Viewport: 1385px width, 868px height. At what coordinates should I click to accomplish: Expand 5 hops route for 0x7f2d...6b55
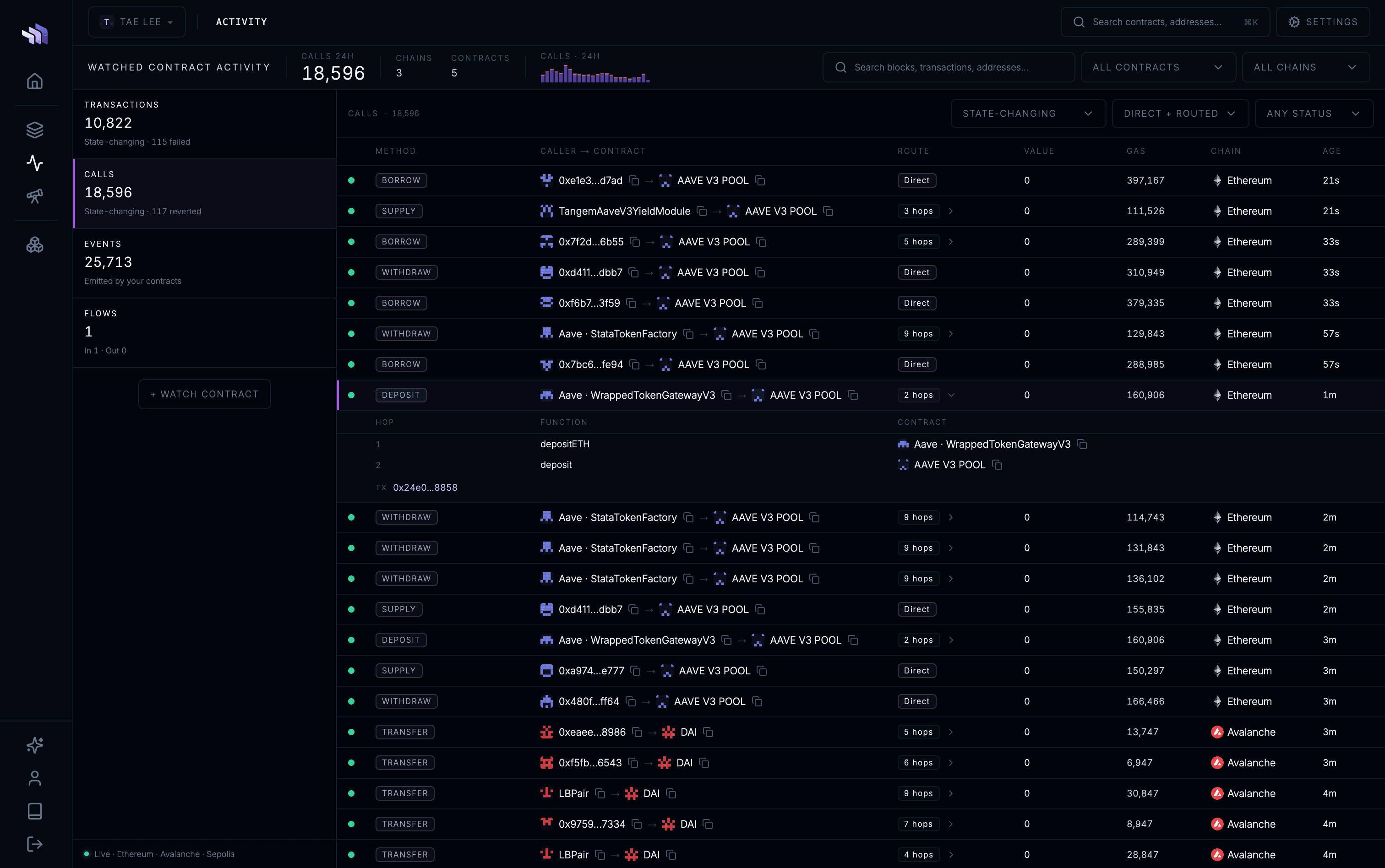(x=951, y=242)
